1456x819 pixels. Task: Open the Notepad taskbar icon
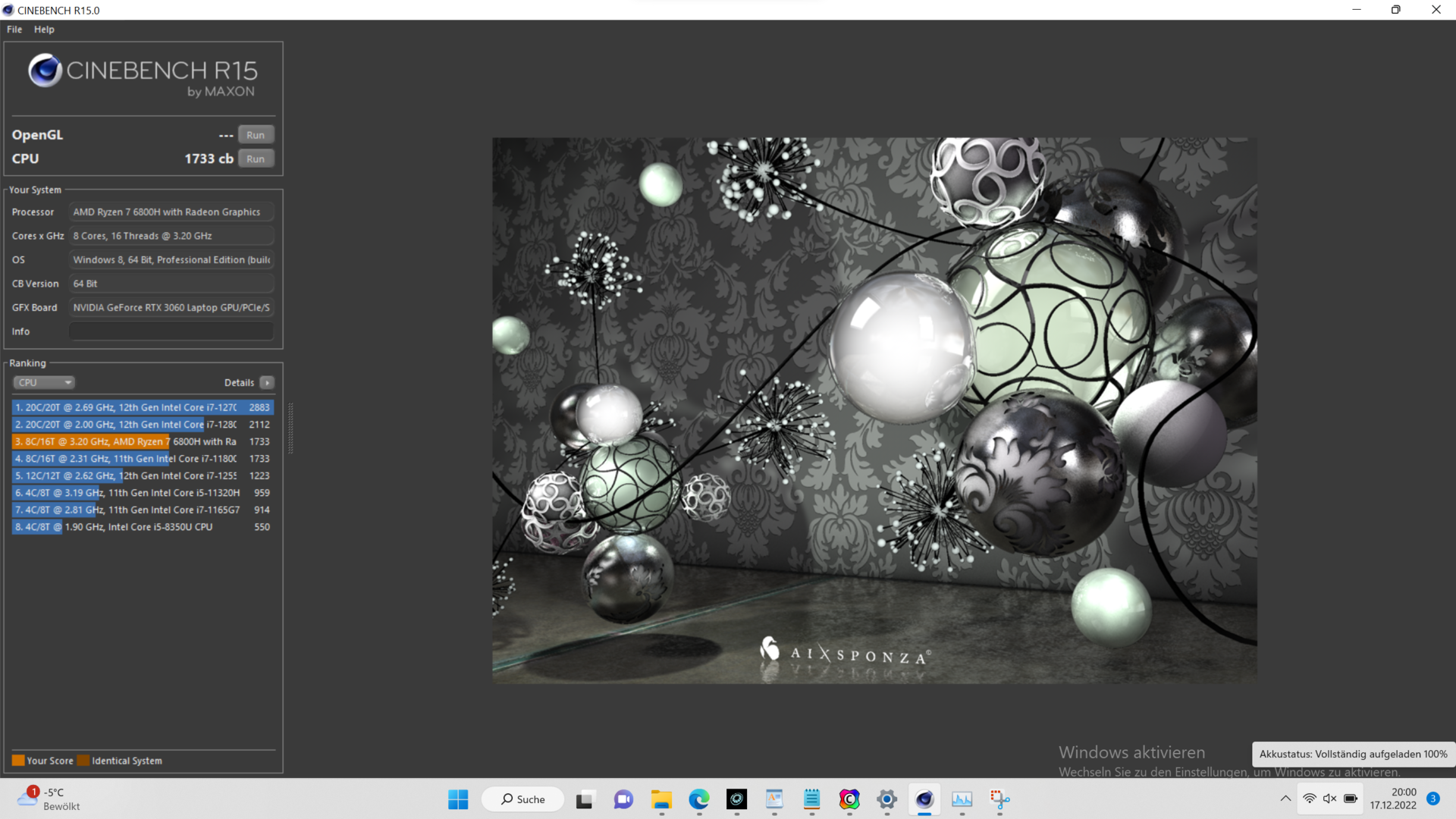pos(811,799)
